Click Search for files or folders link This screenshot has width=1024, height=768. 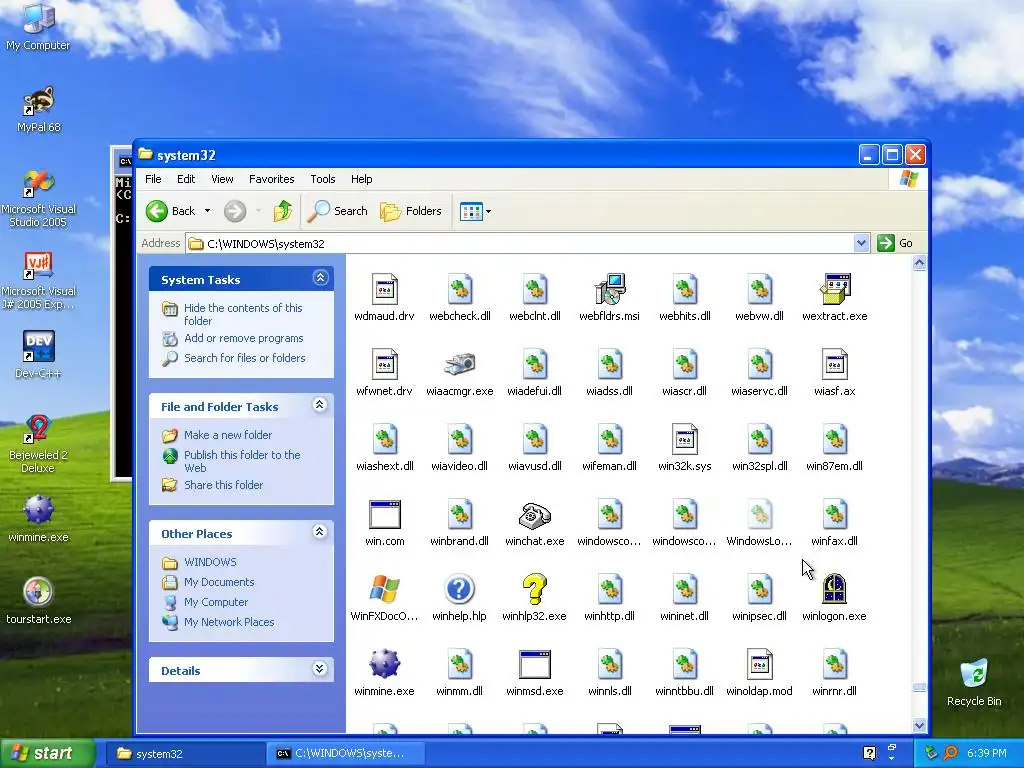244,358
